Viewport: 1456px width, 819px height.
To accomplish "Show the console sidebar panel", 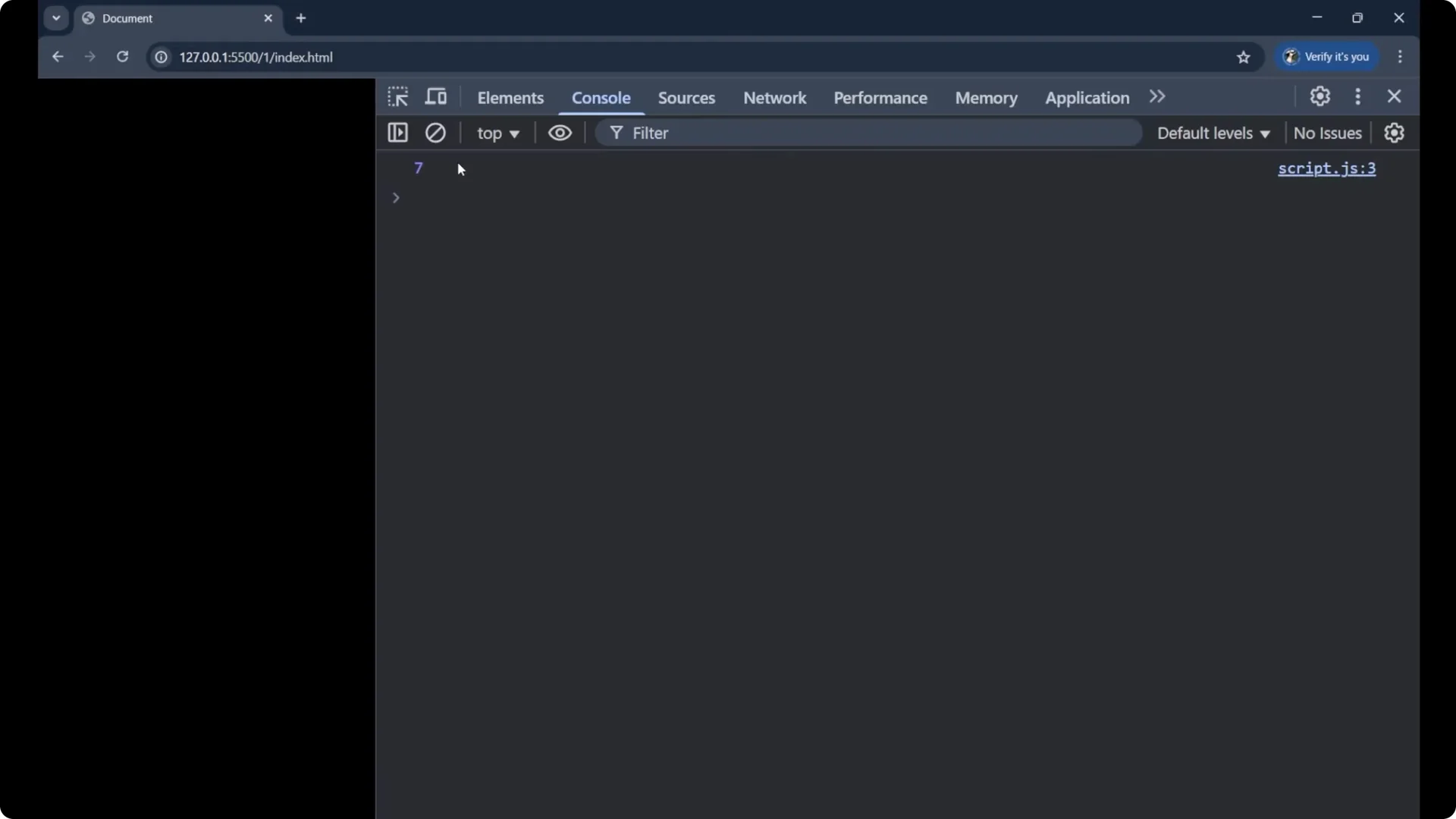I will [x=397, y=133].
